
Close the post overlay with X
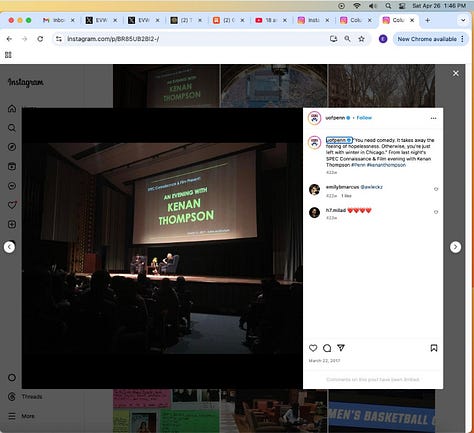[x=456, y=74]
